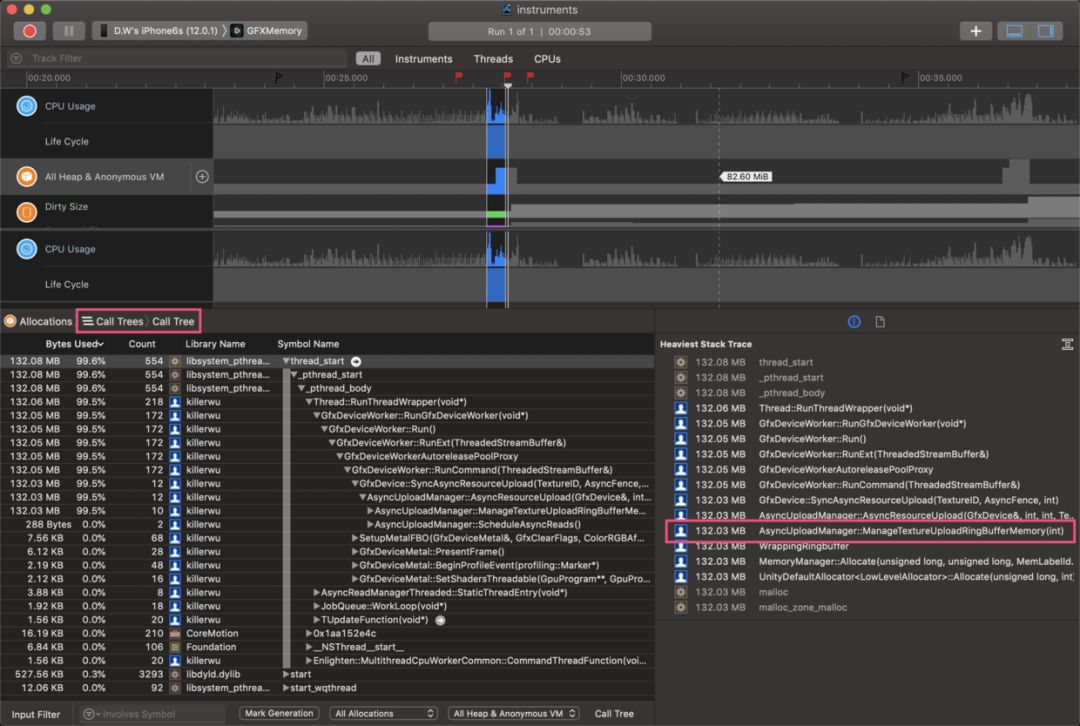Sort by the Count column header
The height and width of the screenshot is (726, 1080).
tap(142, 344)
